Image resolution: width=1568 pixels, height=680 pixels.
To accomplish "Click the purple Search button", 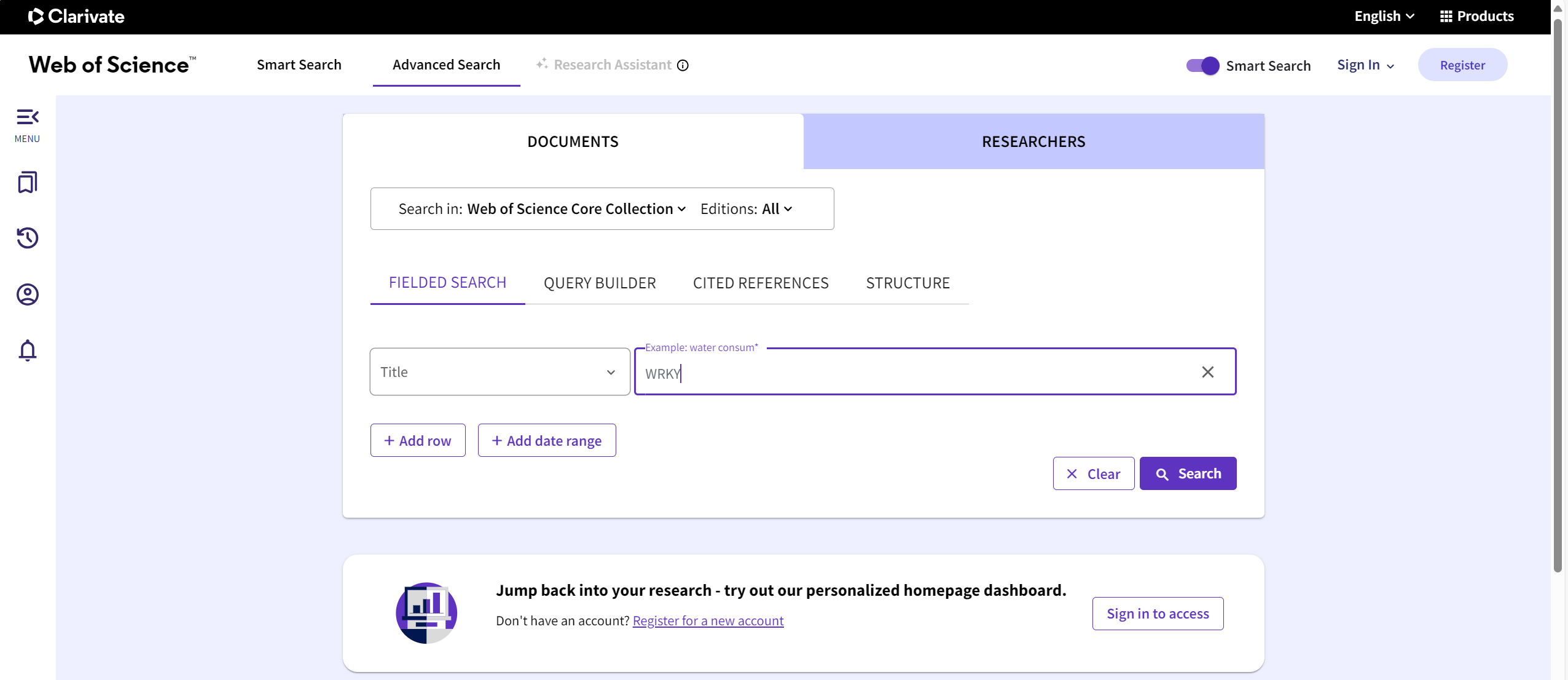I will point(1188,473).
